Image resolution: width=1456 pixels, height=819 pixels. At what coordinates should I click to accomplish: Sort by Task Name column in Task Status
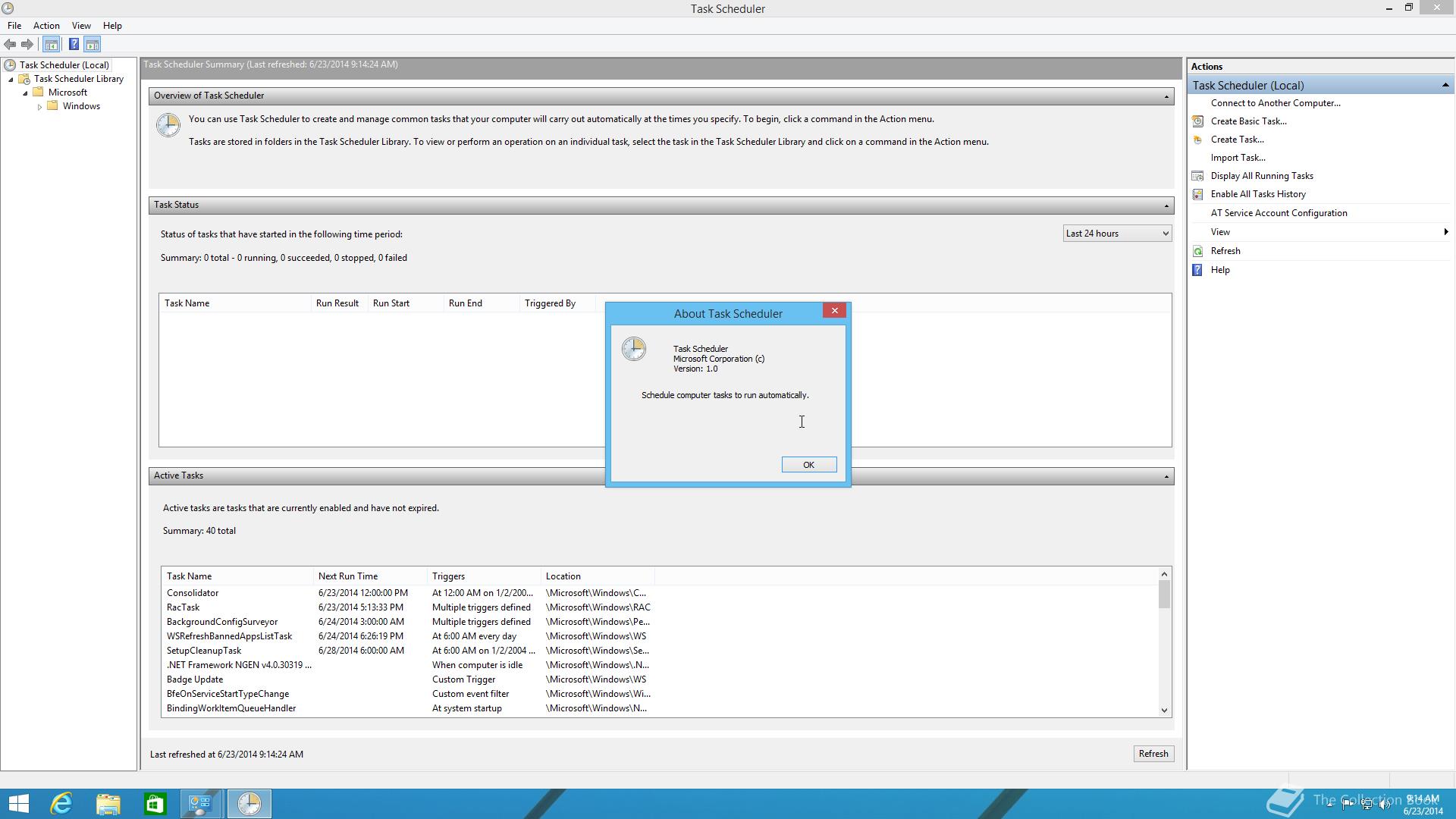tap(234, 303)
